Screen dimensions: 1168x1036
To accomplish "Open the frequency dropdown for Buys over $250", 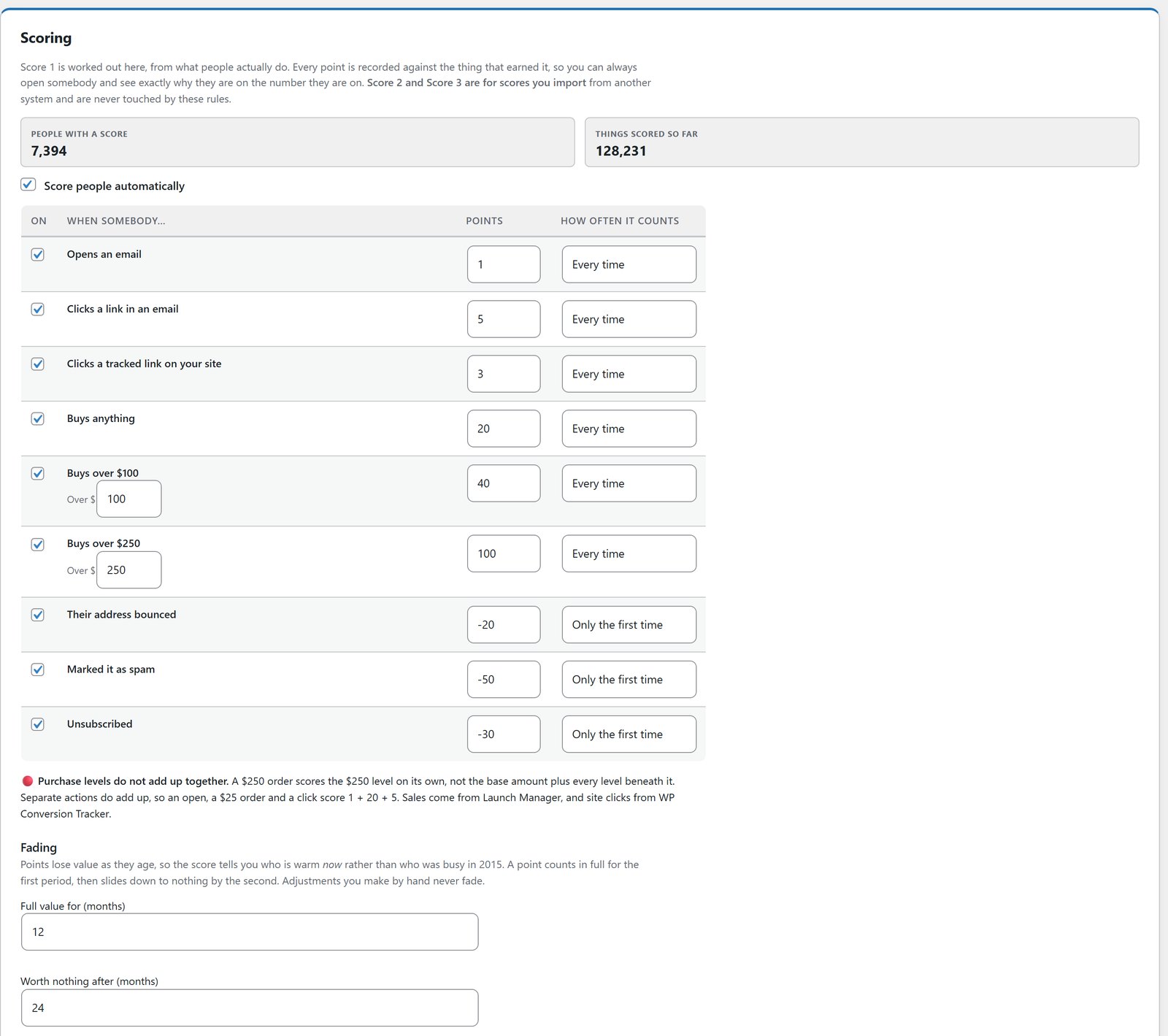I will coord(629,553).
